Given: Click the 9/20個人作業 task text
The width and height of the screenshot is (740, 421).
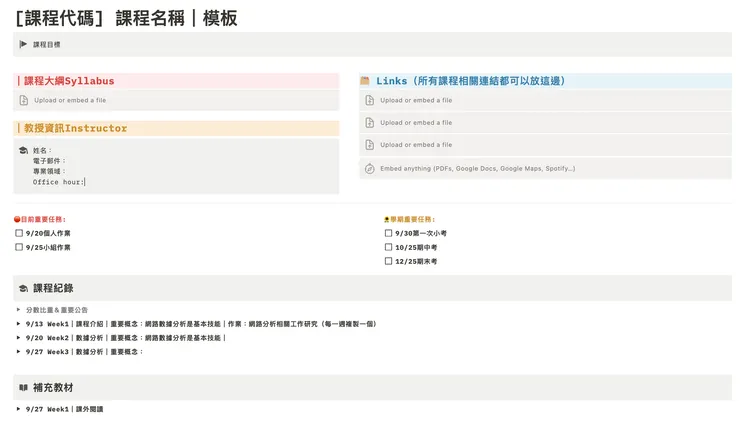Looking at the screenshot, I should (48, 233).
